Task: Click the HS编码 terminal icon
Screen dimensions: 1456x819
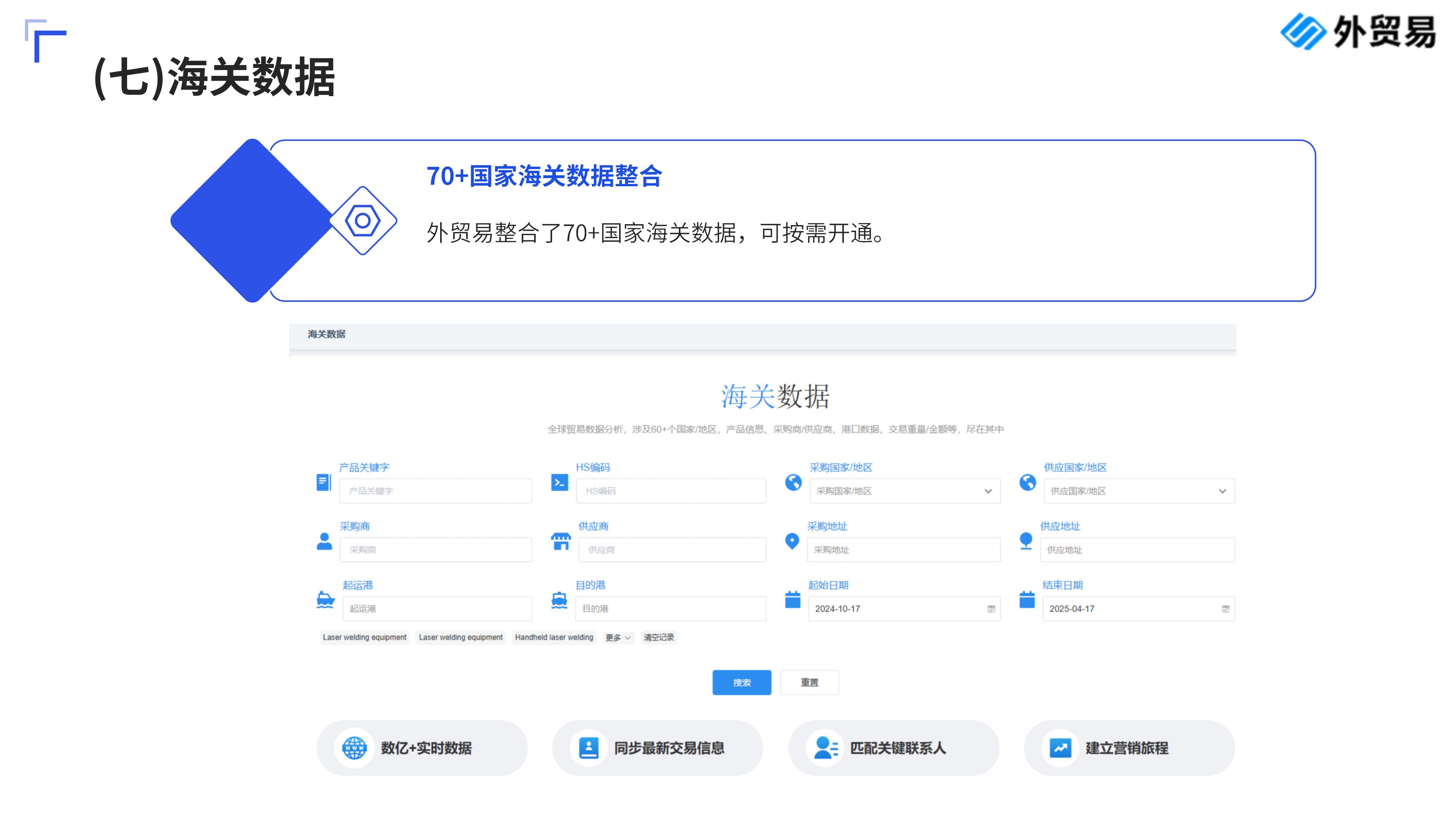Action: pyautogui.click(x=560, y=482)
